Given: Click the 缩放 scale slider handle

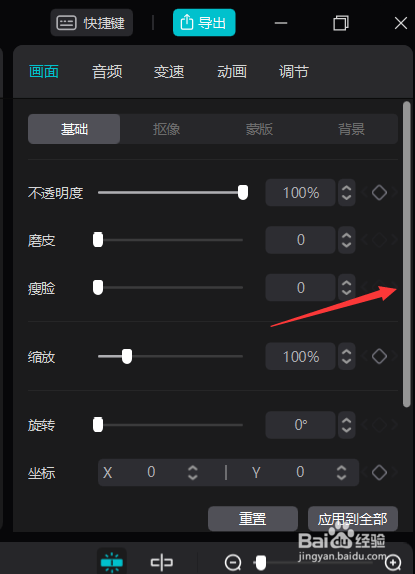Looking at the screenshot, I should point(127,356).
